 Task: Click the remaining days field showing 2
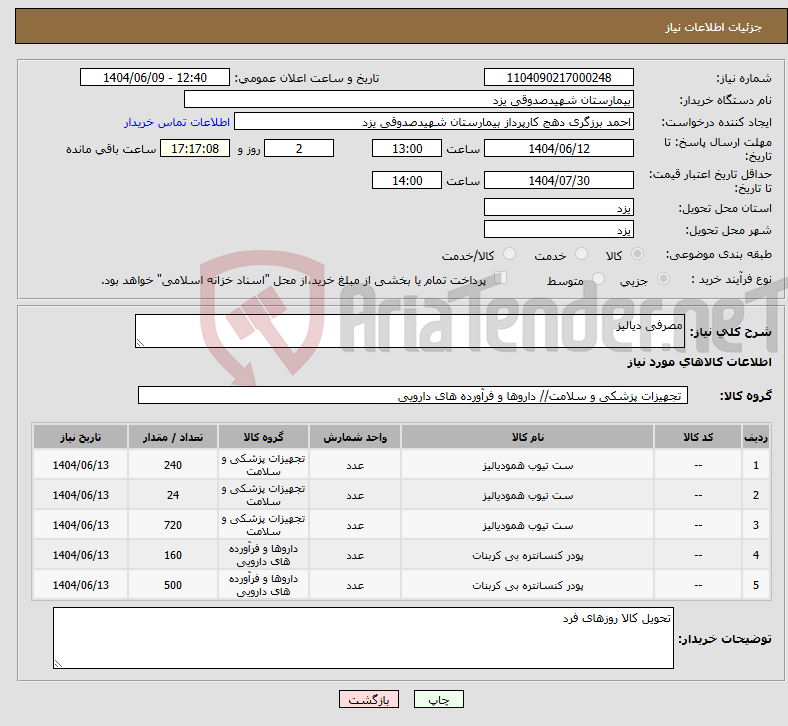(299, 148)
